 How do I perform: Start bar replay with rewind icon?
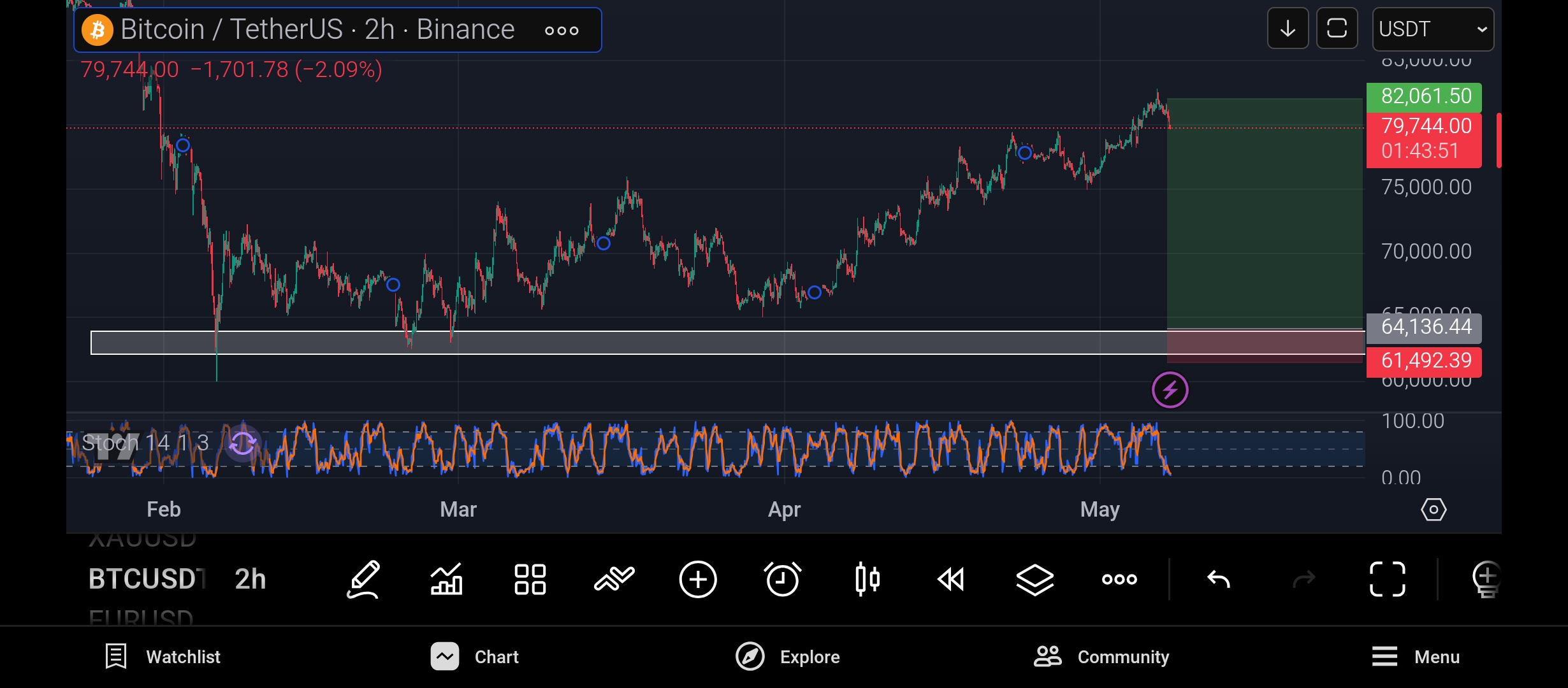pyautogui.click(x=951, y=580)
